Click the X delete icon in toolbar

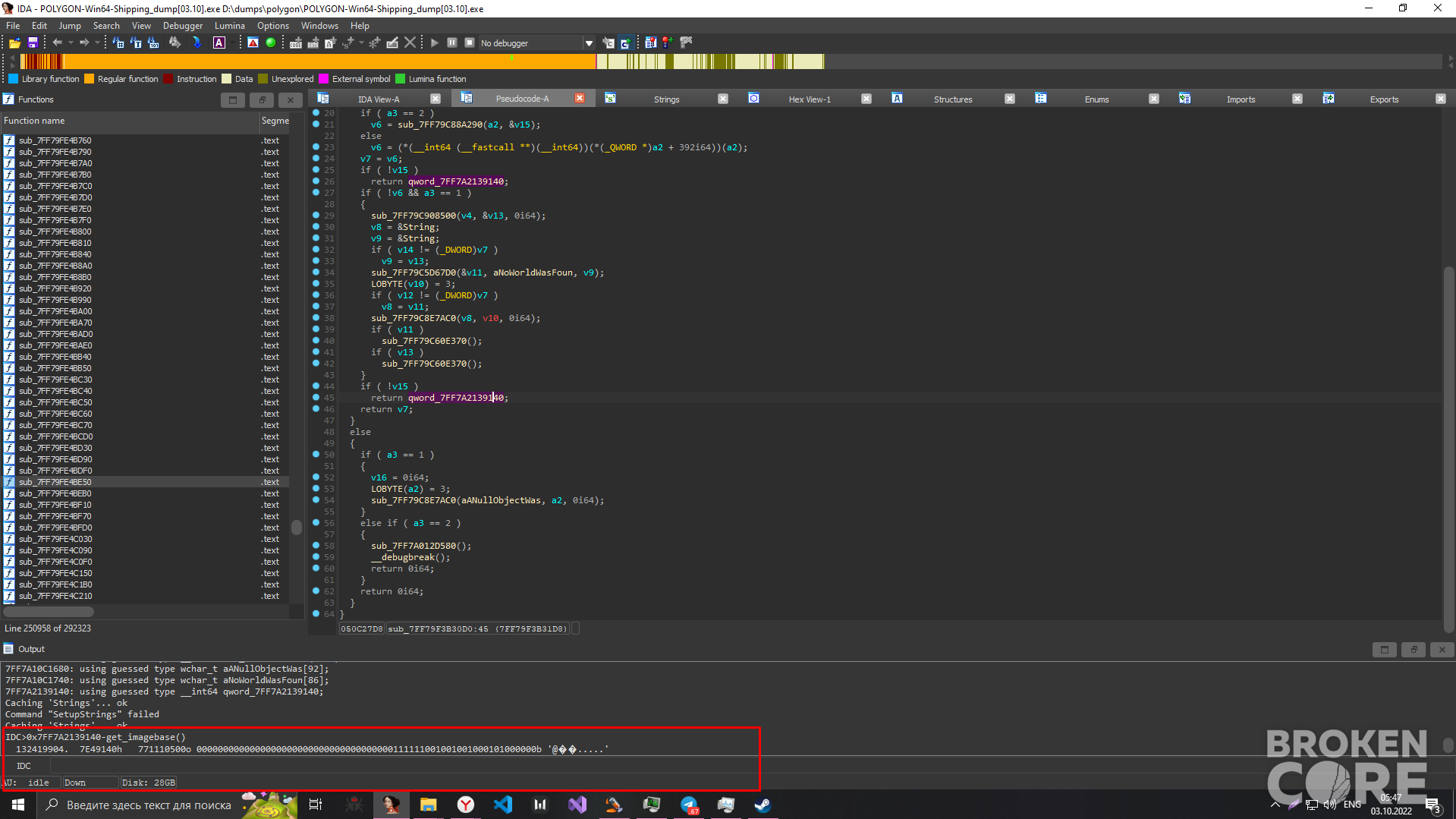(x=410, y=43)
